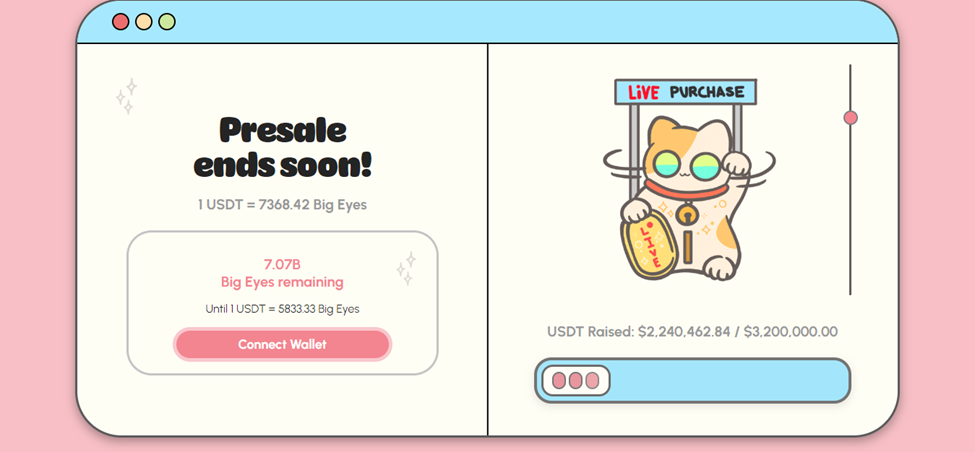Click the LIVE PURCHASE sign above cat
Image resolution: width=975 pixels, height=452 pixels.
[x=685, y=92]
